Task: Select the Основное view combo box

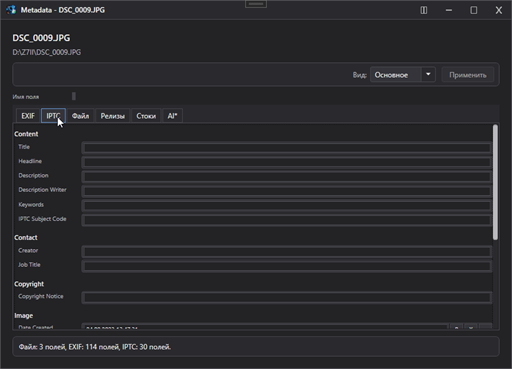Action: tap(403, 74)
